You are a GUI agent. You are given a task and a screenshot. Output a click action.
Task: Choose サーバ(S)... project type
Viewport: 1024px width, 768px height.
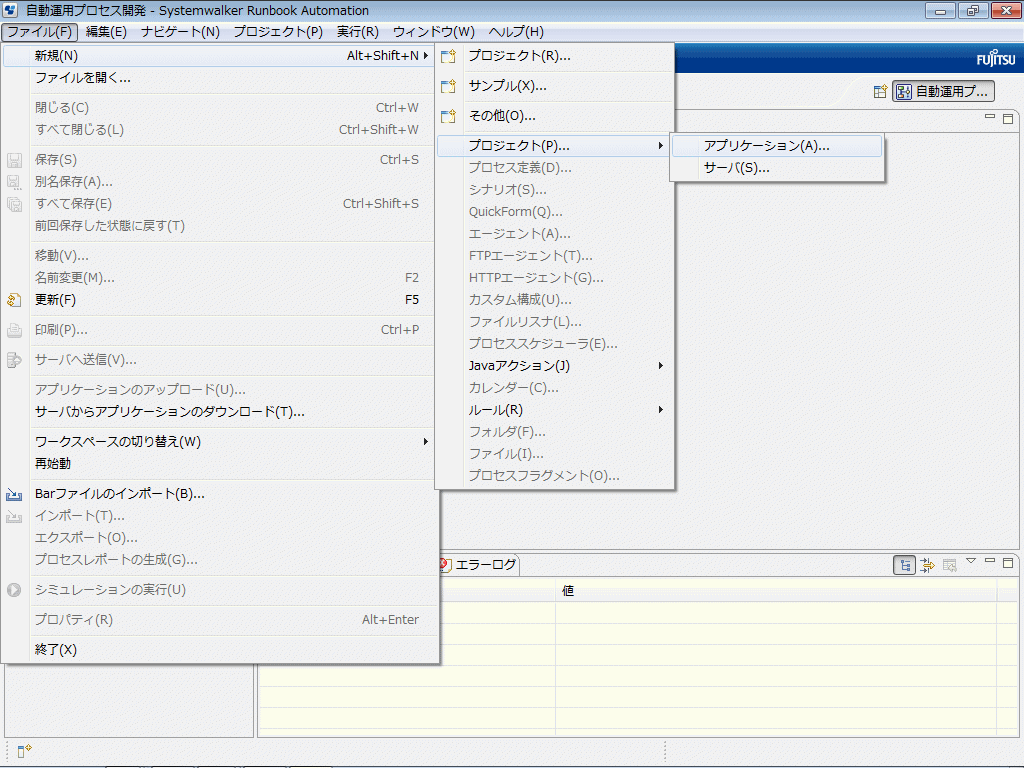point(736,168)
